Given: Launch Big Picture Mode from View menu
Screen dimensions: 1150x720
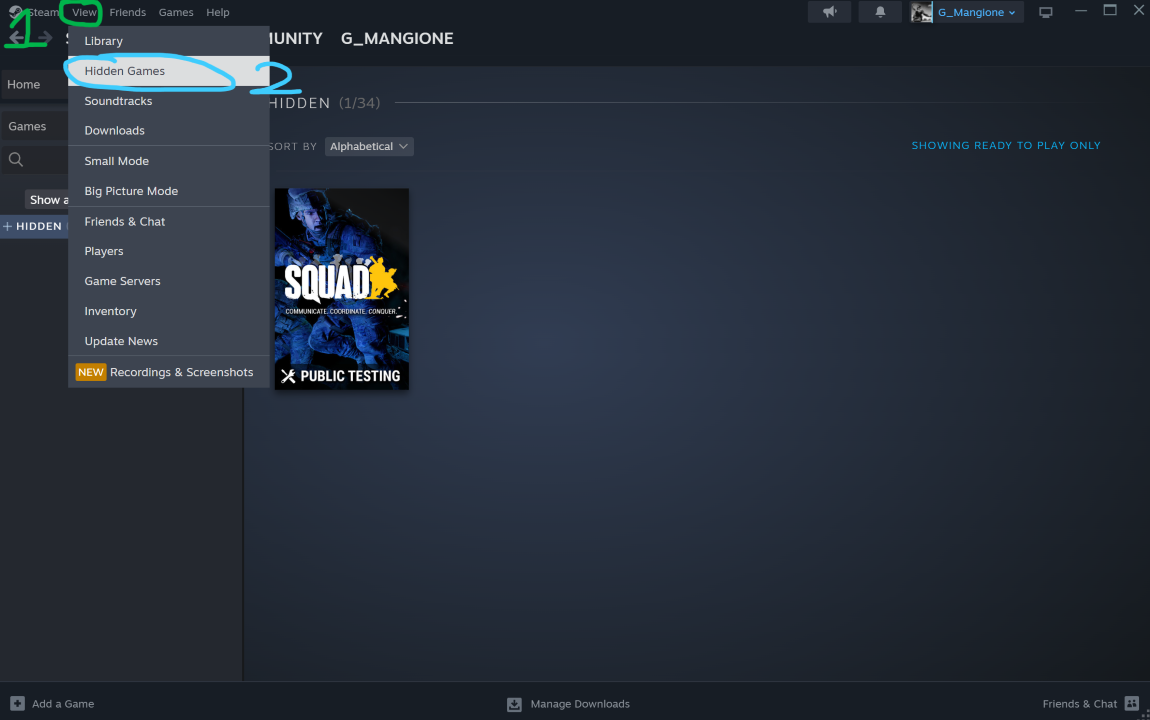Looking at the screenshot, I should tap(169, 191).
